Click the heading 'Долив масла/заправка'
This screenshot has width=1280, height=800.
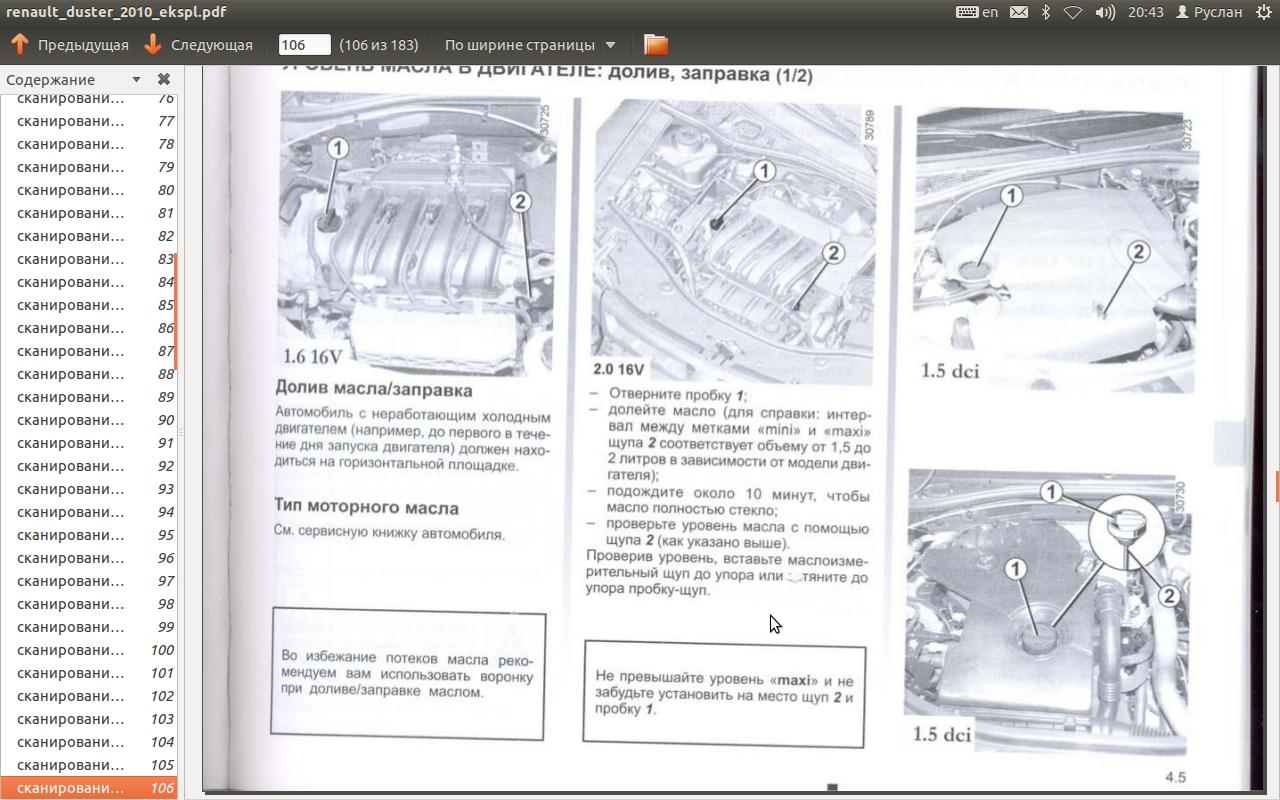373,390
